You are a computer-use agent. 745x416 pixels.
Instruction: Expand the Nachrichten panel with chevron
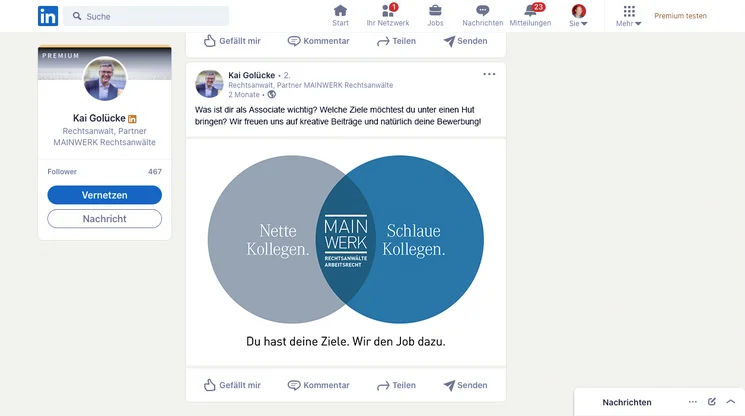[x=730, y=402]
